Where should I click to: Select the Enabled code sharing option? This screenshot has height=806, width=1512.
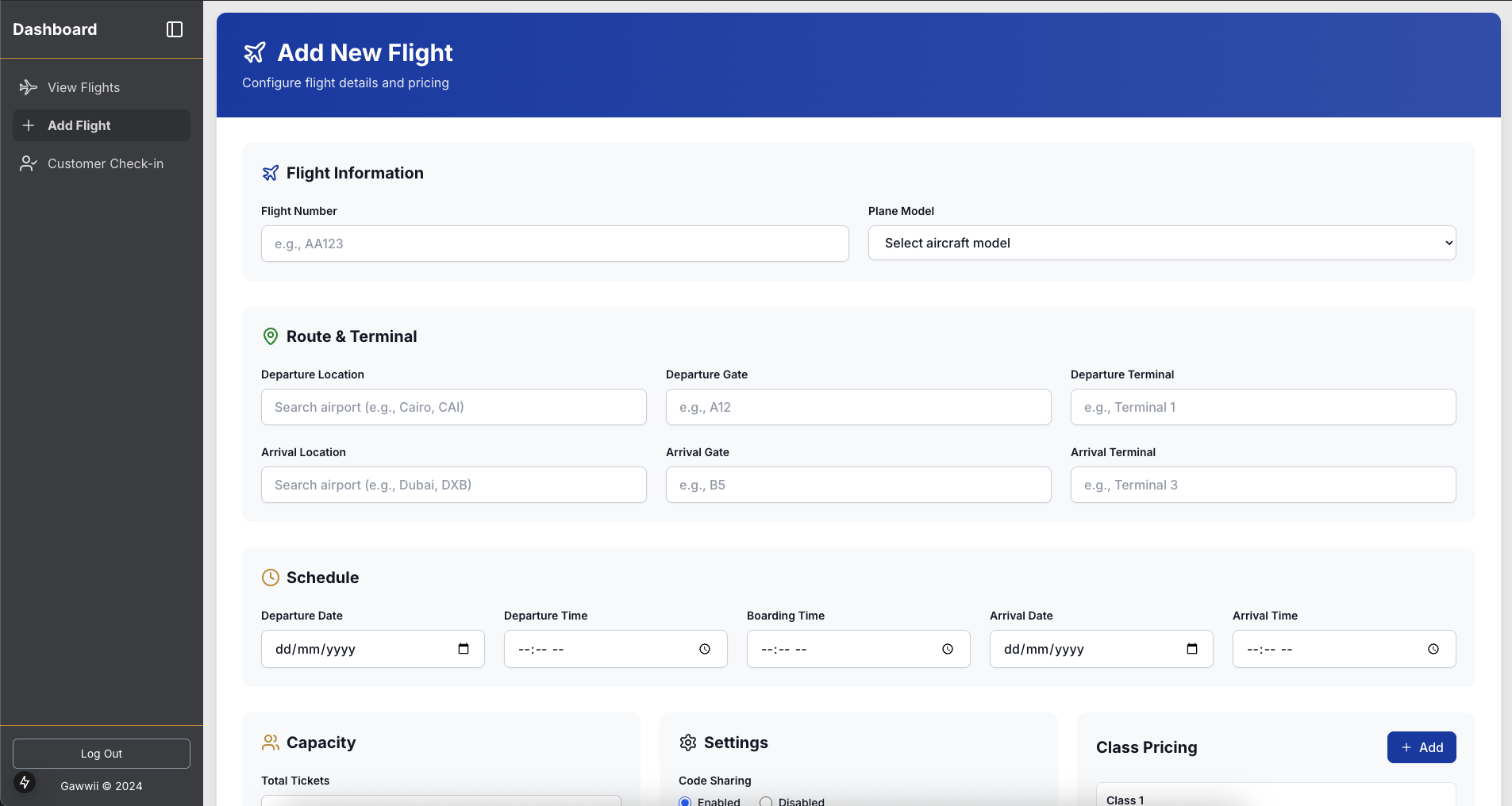(686, 801)
